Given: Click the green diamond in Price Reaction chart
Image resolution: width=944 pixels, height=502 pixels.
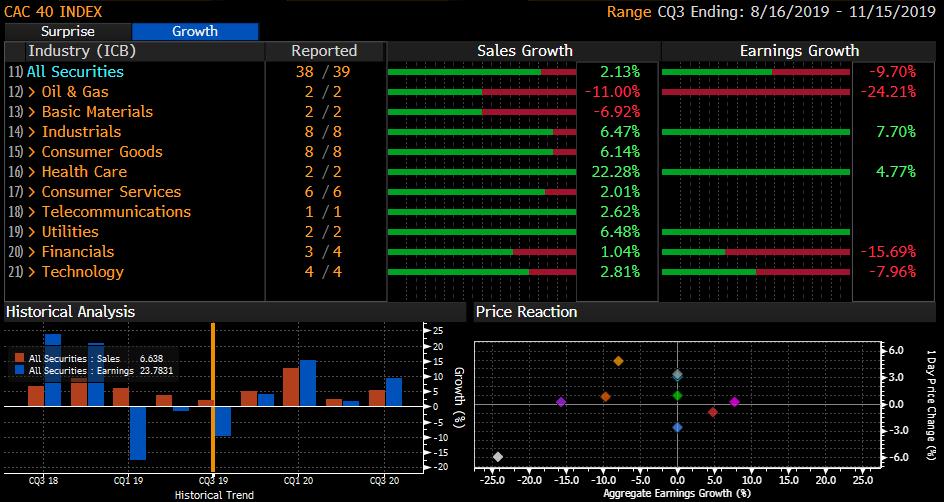Looking at the screenshot, I should [677, 395].
